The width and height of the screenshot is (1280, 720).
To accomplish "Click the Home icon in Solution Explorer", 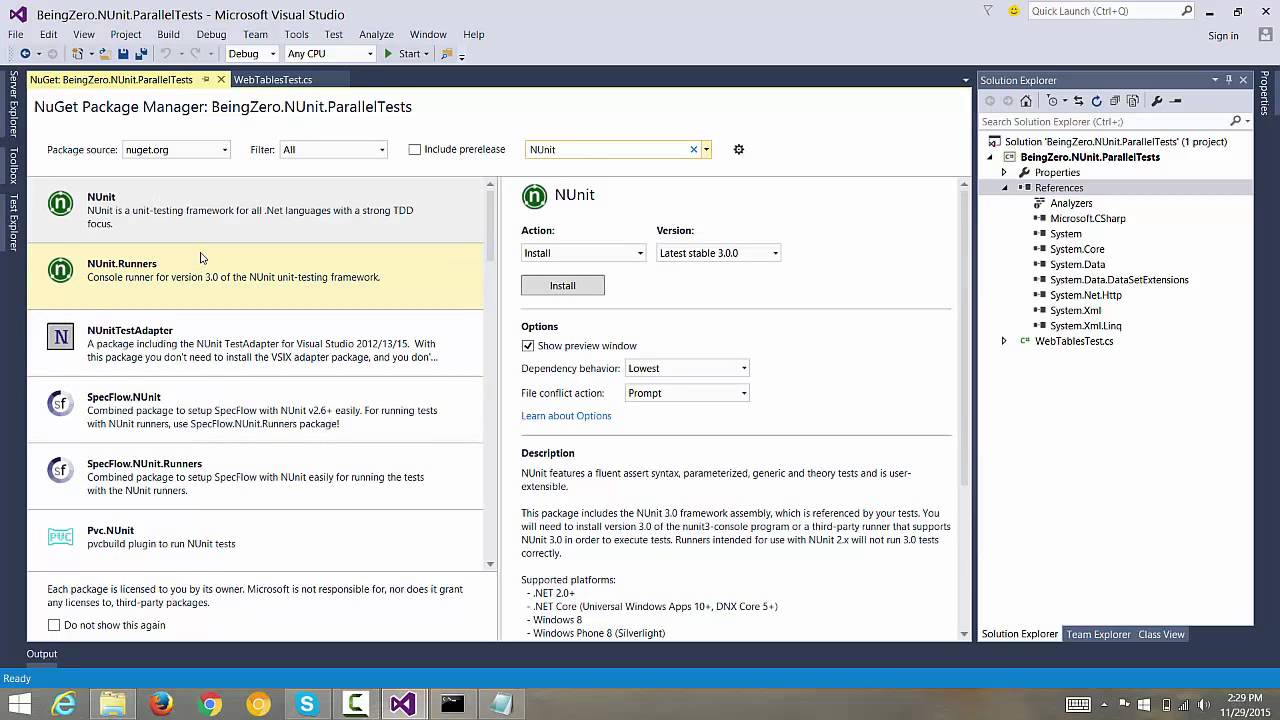I will tap(1026, 101).
